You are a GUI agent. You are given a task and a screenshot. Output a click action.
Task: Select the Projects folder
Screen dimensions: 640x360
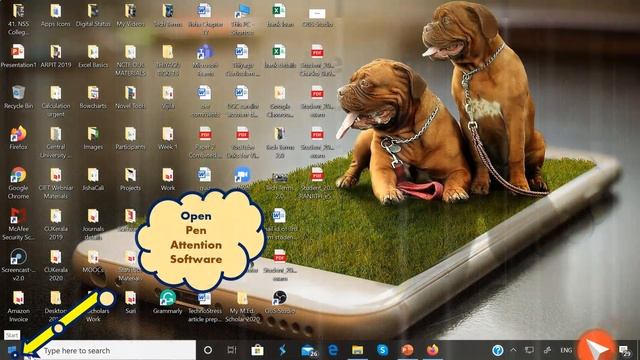(130, 179)
